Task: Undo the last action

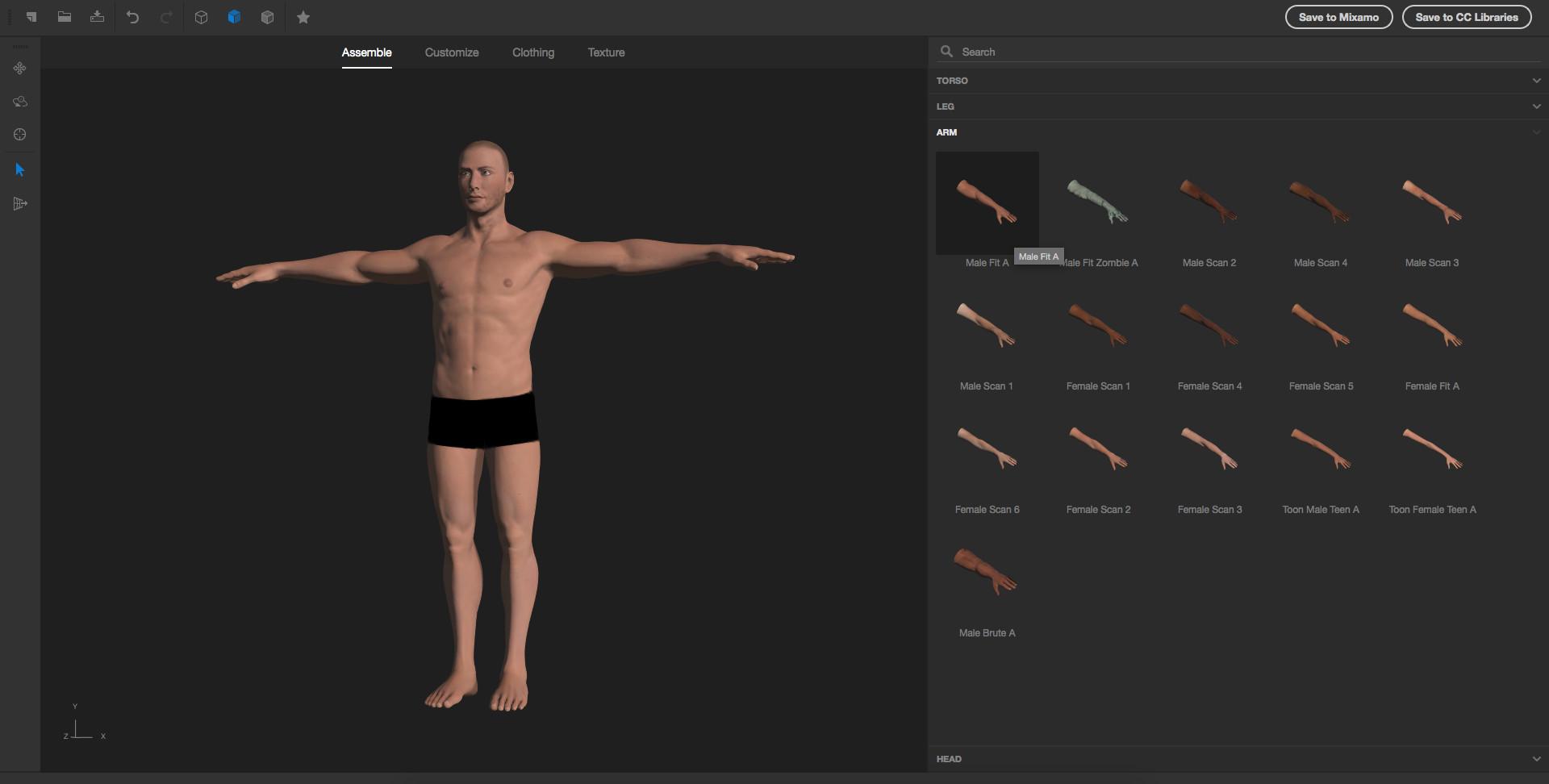Action: [x=133, y=17]
